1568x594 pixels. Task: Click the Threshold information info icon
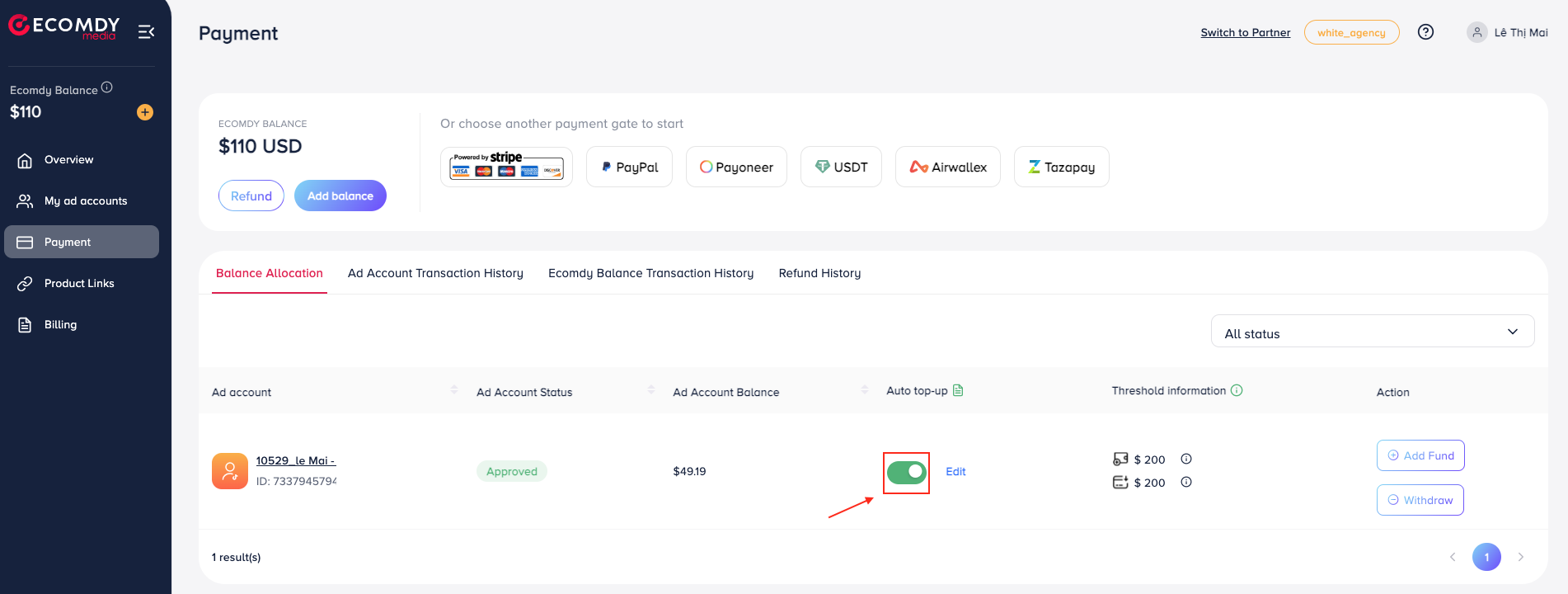point(1237,390)
